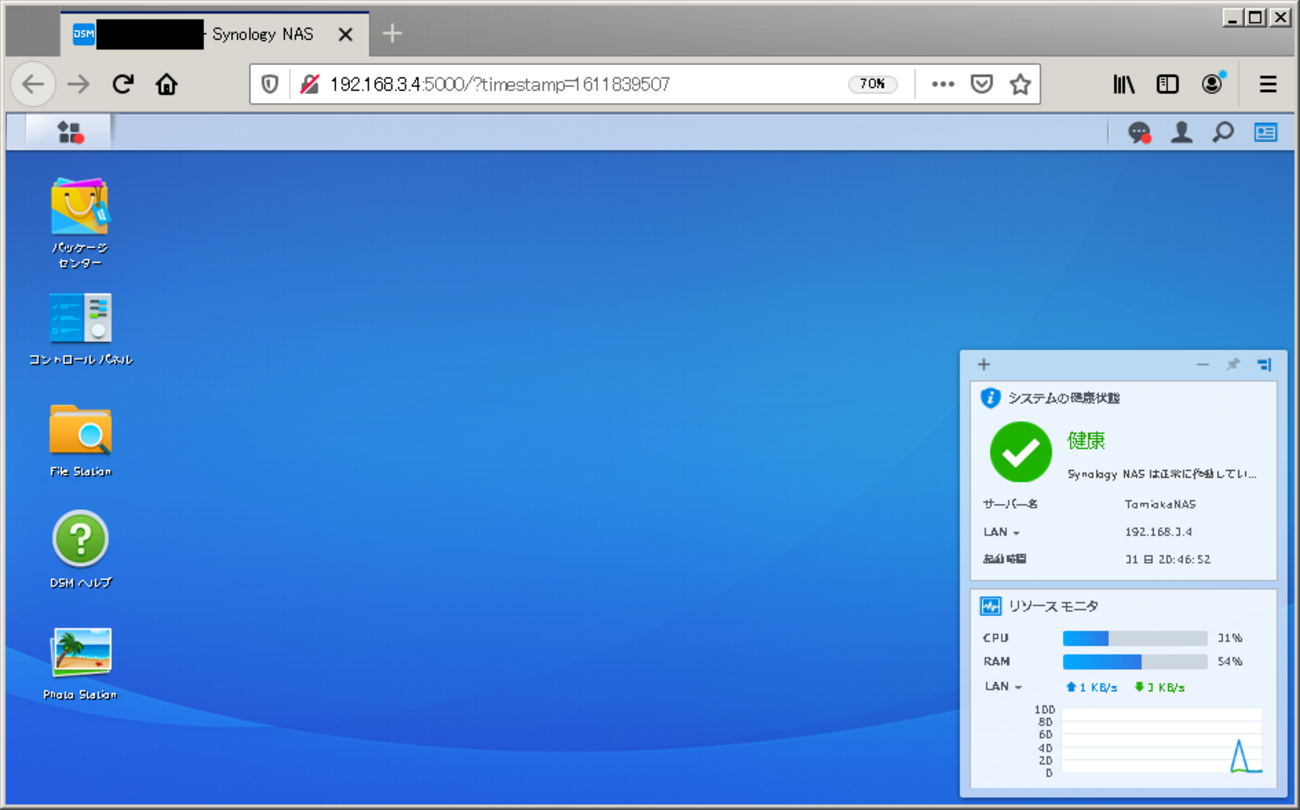
Task: Open the Firefox hamburger menu
Action: click(x=1268, y=84)
